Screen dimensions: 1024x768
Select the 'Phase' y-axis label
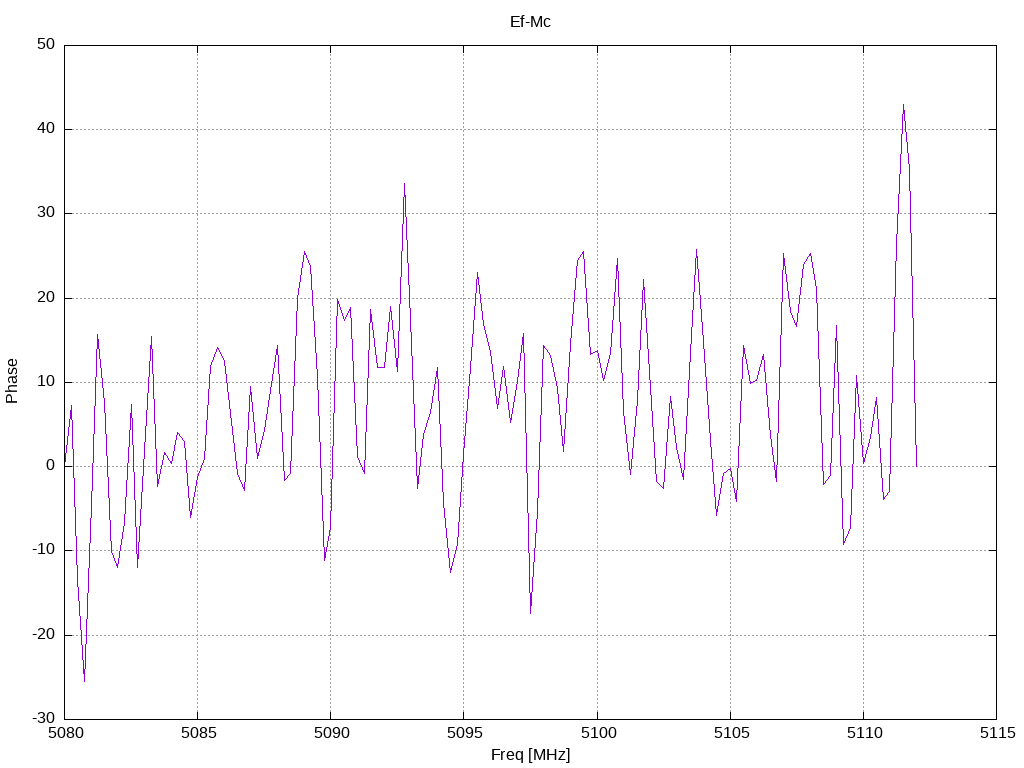point(11,381)
